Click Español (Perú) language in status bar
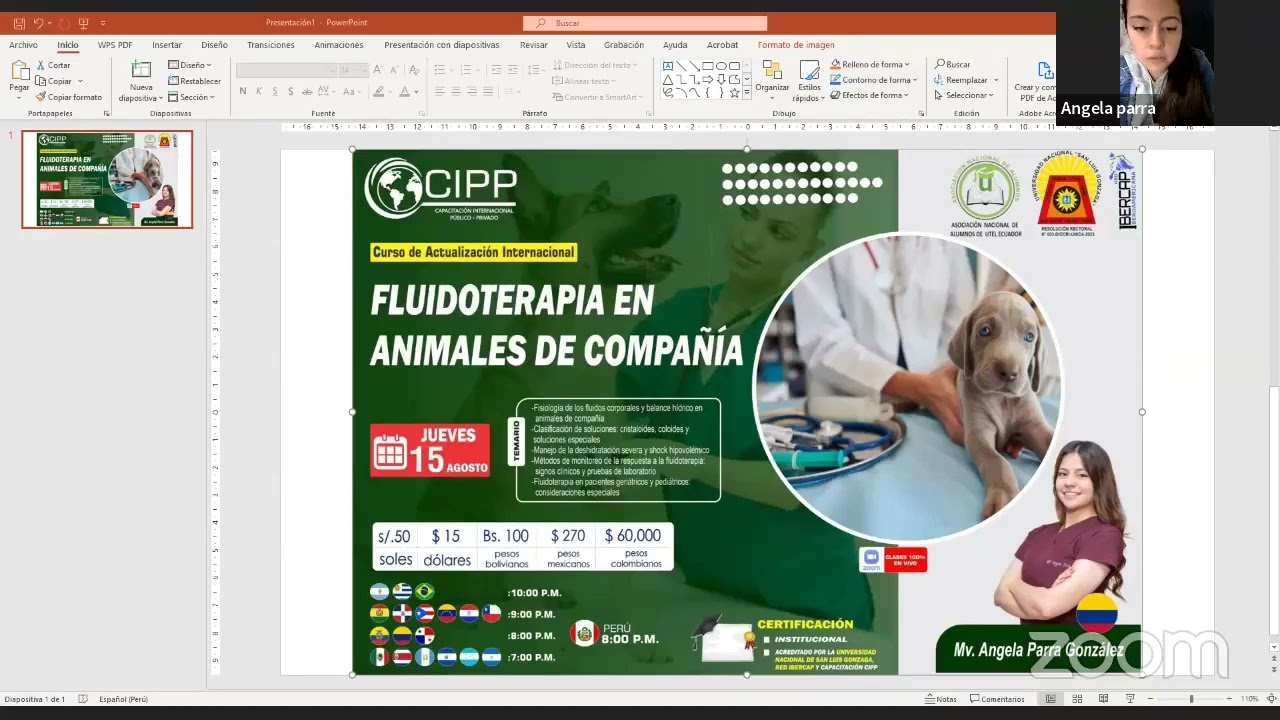The width and height of the screenshot is (1280, 720). [123, 699]
